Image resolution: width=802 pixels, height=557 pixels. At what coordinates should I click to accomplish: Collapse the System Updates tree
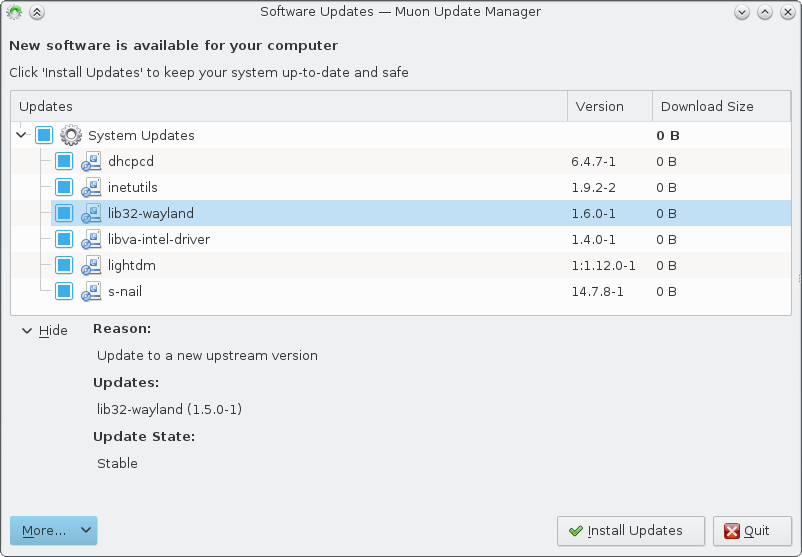pyautogui.click(x=21, y=135)
